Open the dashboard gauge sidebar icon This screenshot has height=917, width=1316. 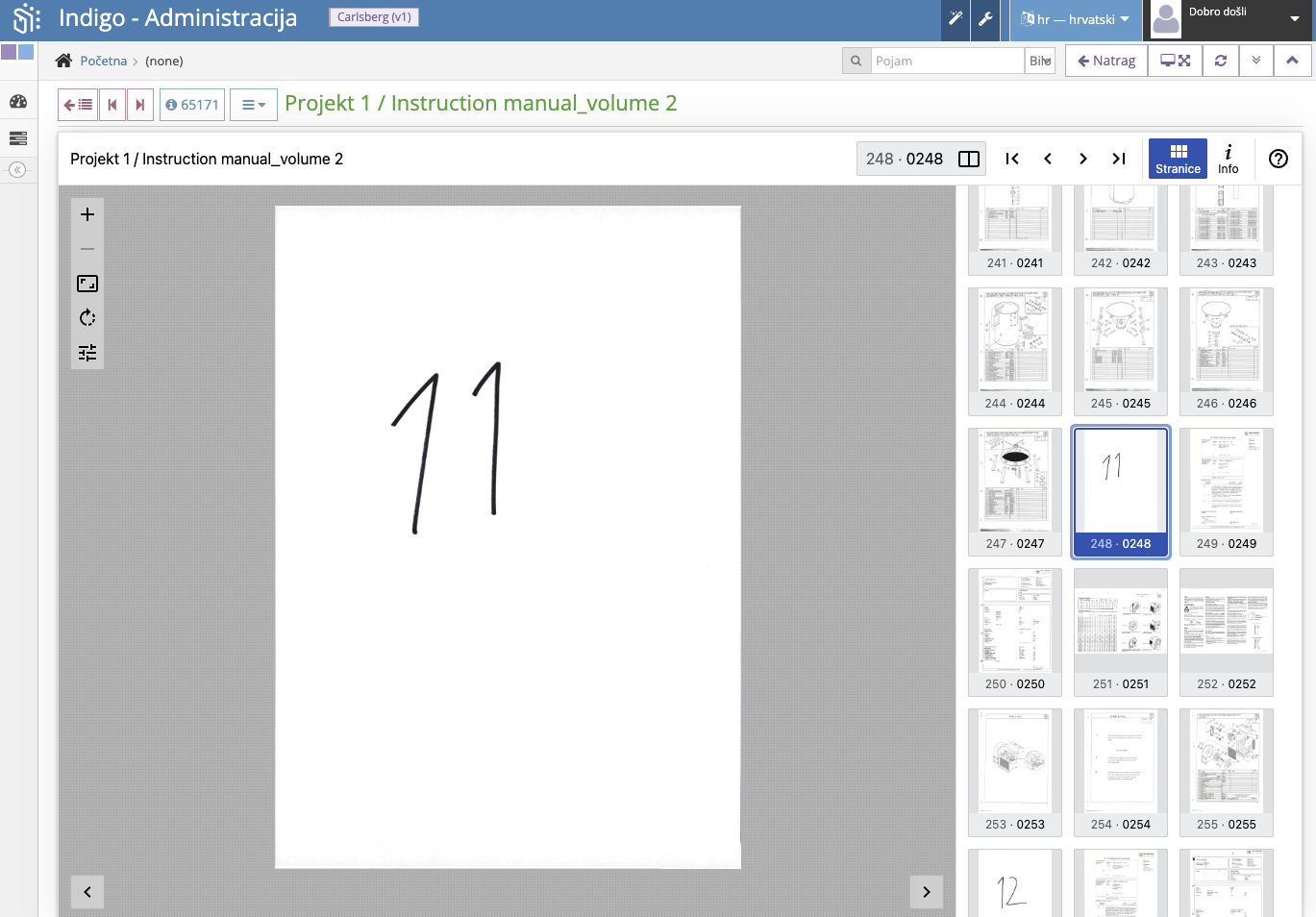tap(18, 101)
